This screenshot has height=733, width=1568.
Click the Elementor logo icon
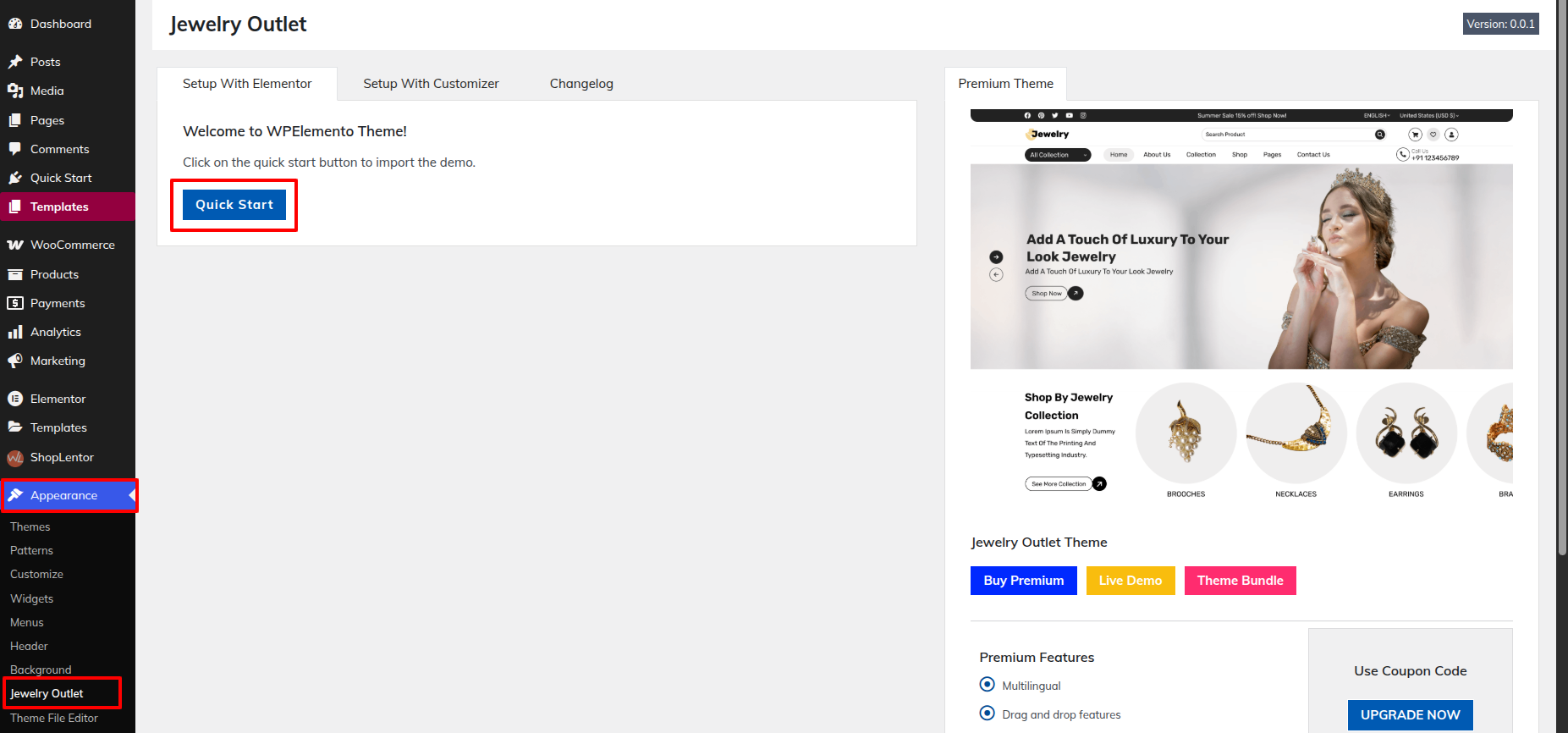point(15,399)
